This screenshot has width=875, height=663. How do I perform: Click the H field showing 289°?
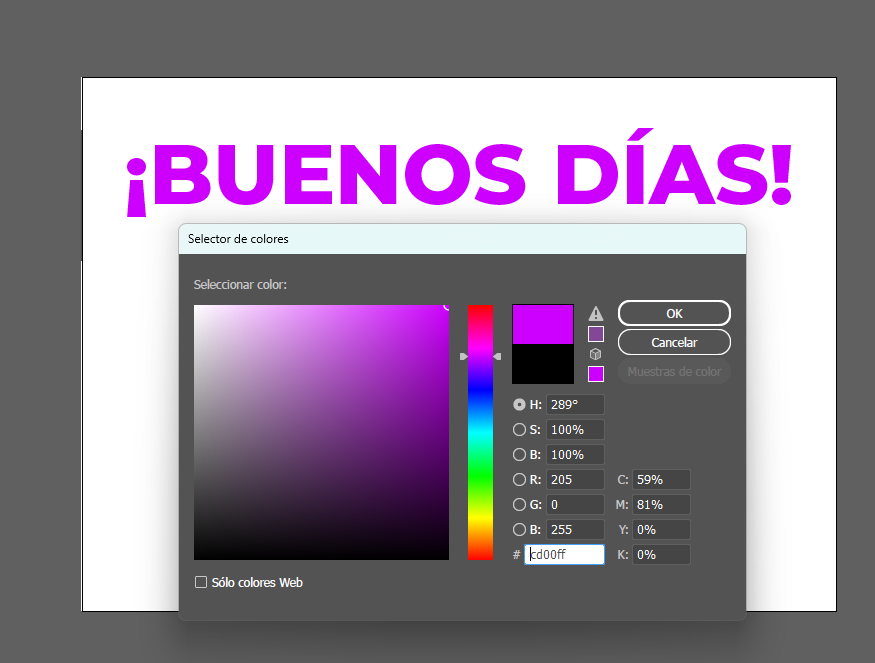575,405
